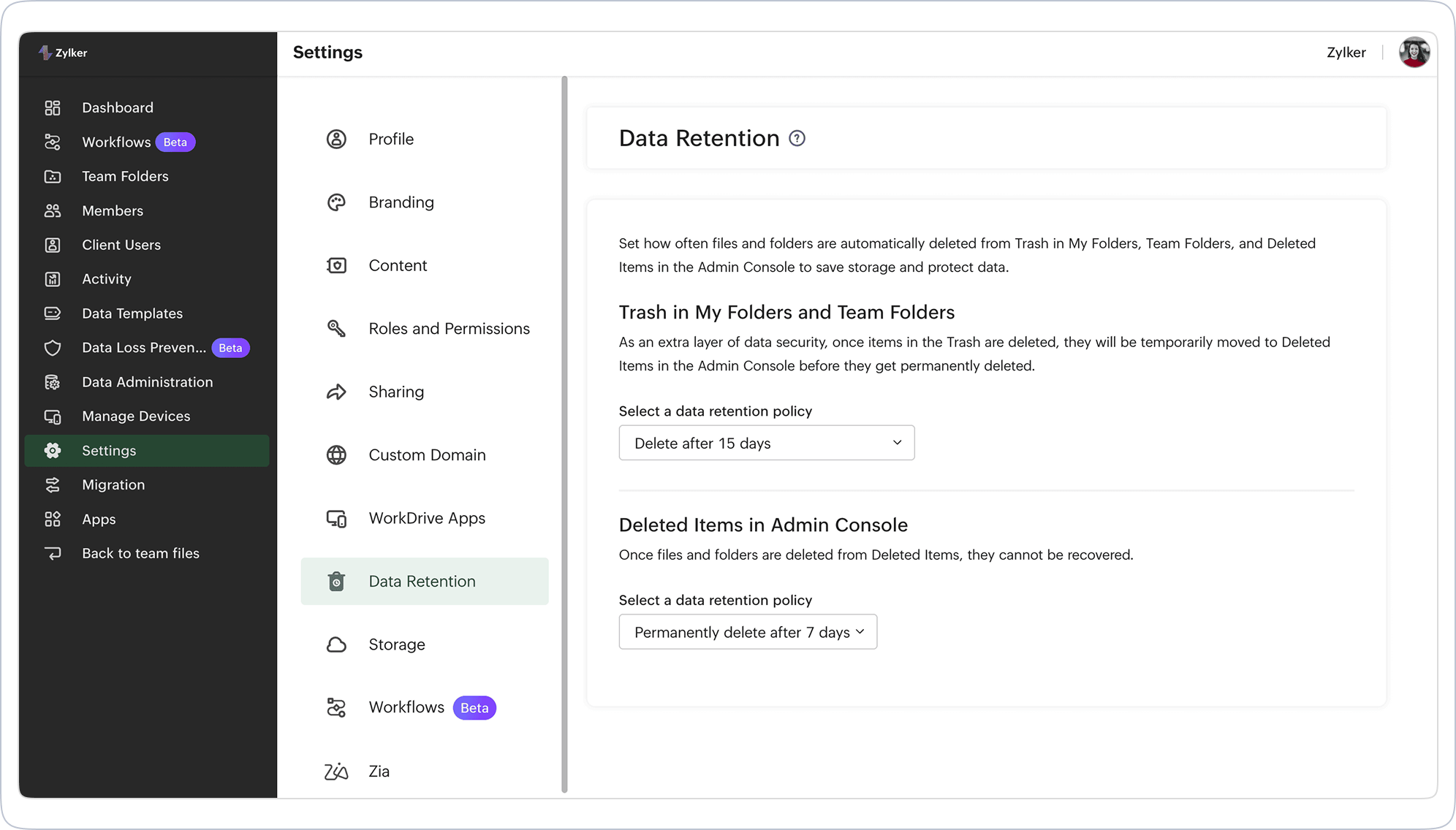Click the Roles and Permissions key icon

336,328
